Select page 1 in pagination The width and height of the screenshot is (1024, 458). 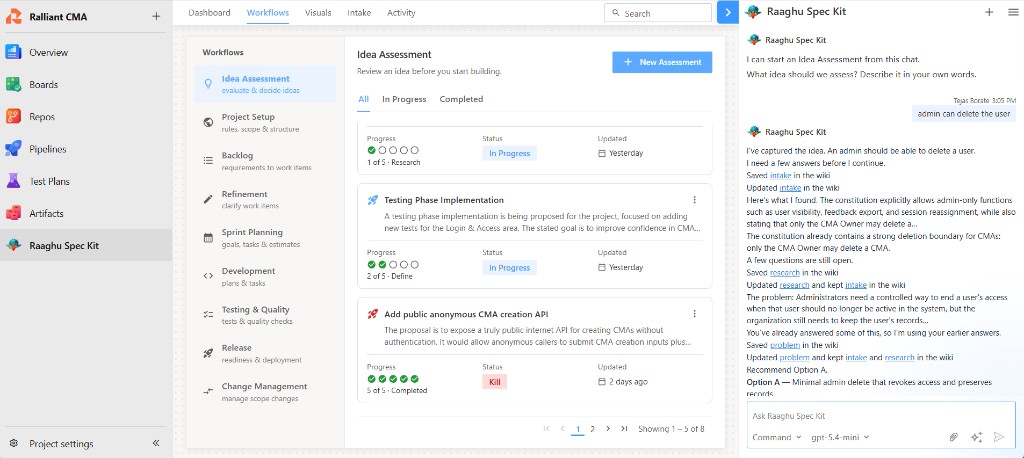click(577, 429)
